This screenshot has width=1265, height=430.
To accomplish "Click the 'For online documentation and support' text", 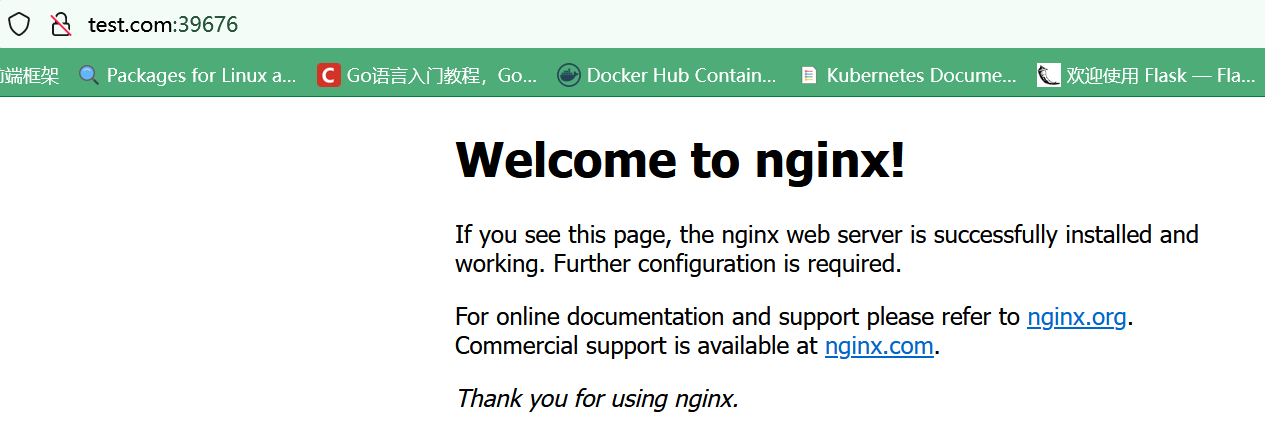I will click(656, 317).
